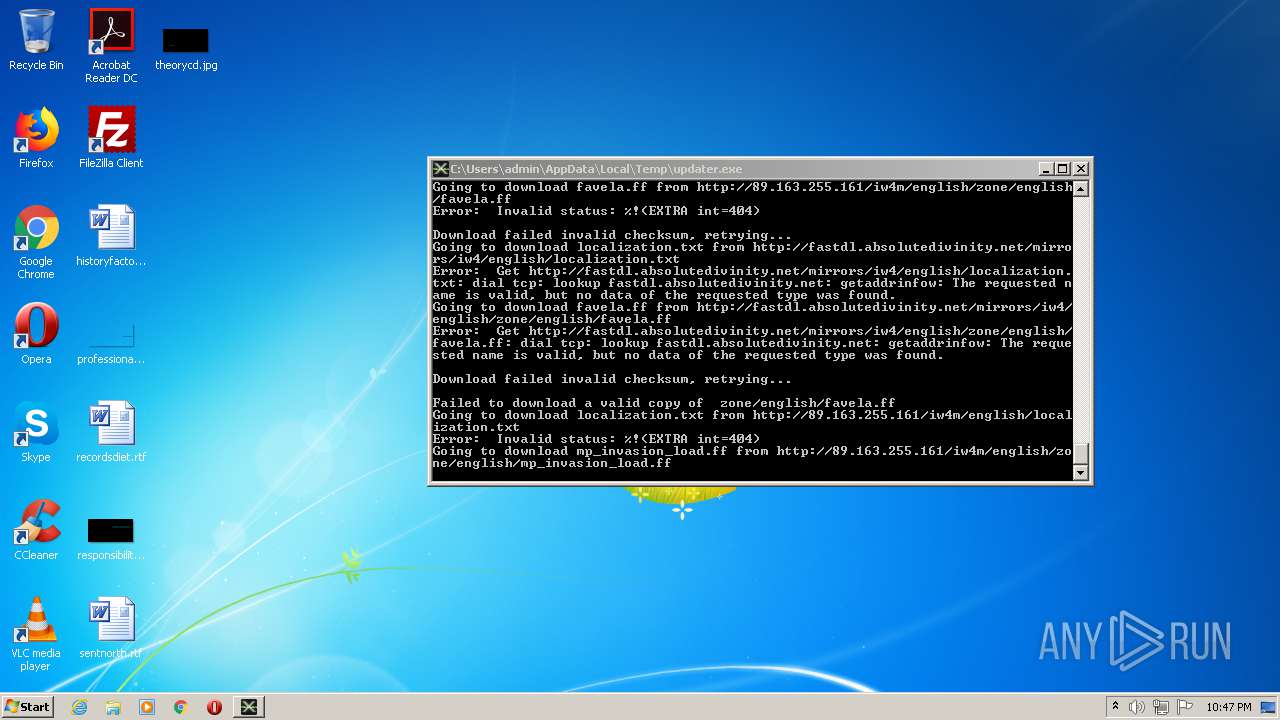
Task: Close the updater.exe console window
Action: [x=1080, y=169]
